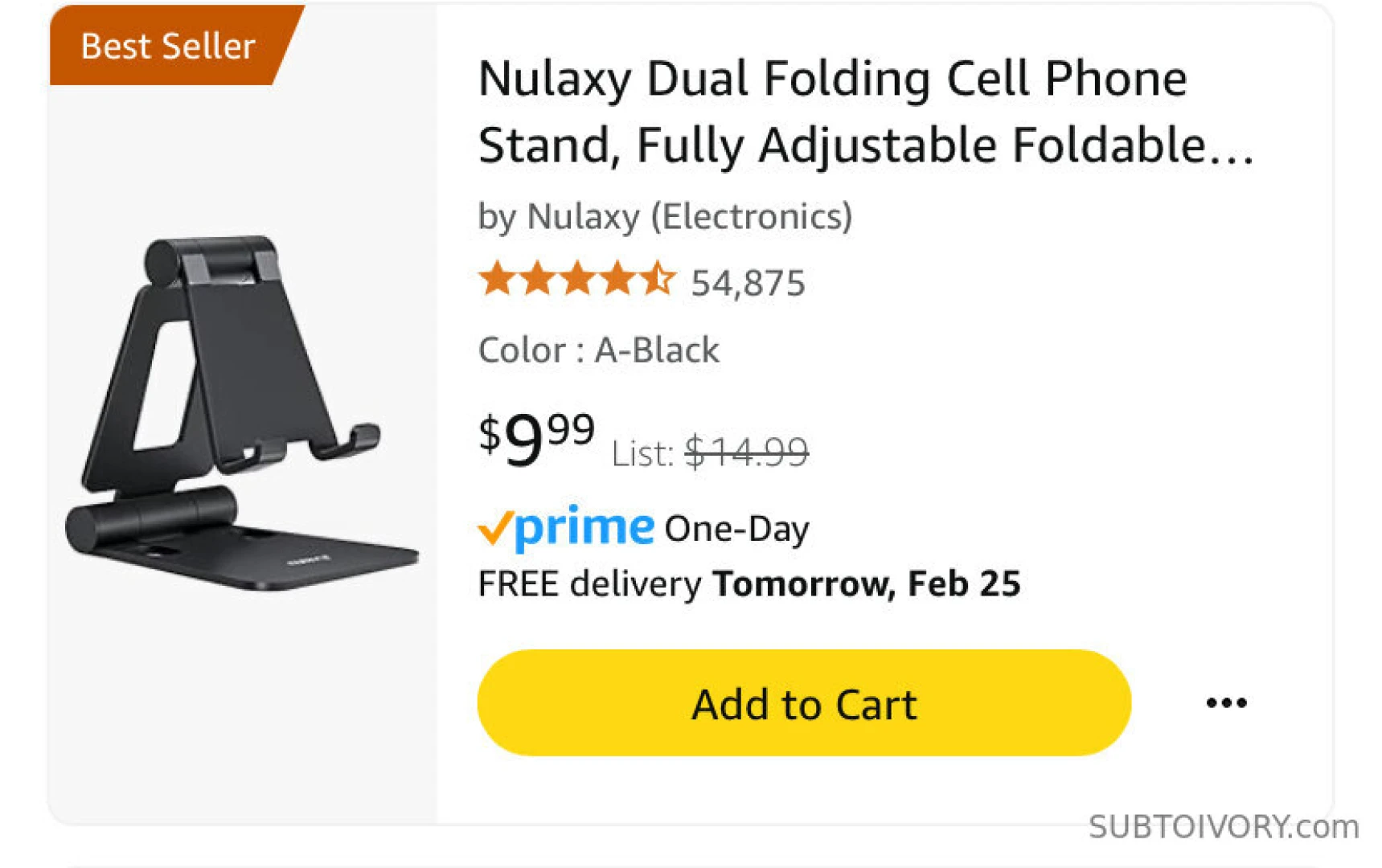Select the Color : A-Black option text

(598, 350)
